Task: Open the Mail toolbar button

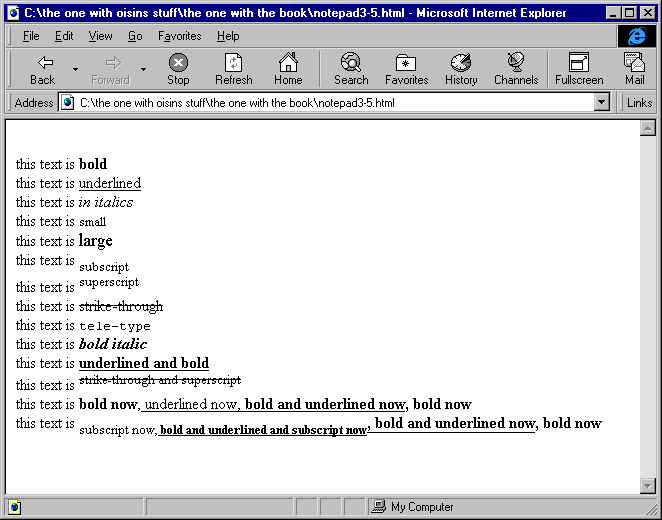Action: click(x=635, y=69)
